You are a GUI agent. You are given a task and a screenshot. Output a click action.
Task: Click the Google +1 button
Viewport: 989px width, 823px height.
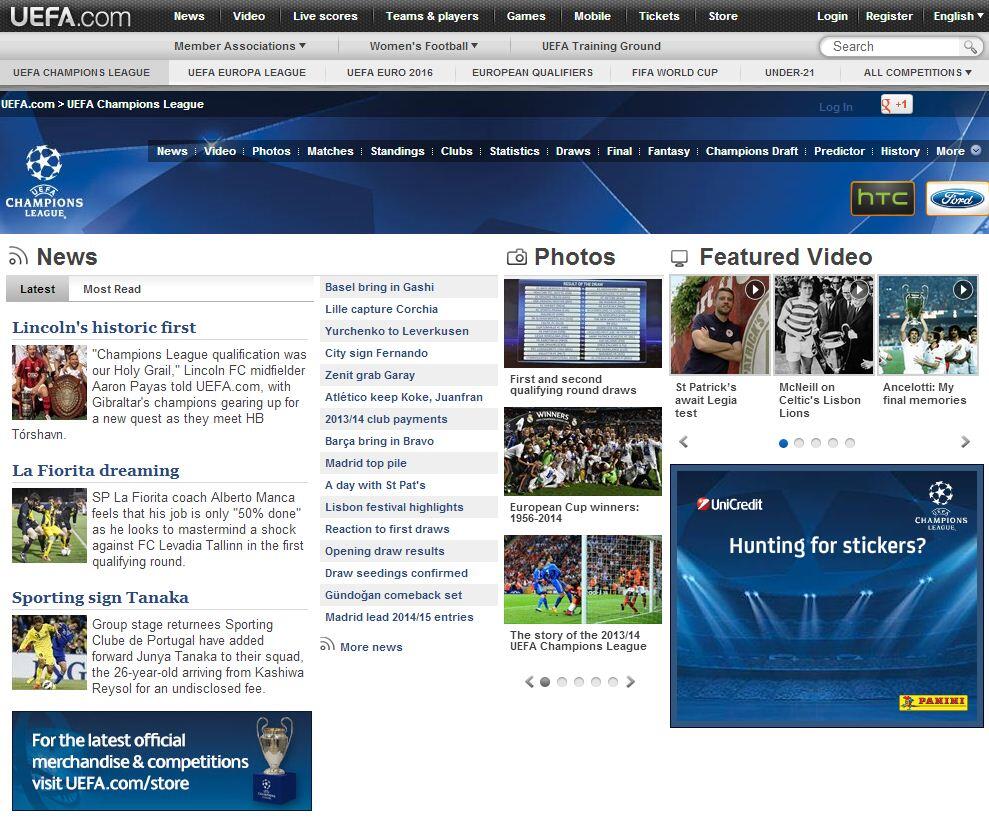tap(896, 105)
